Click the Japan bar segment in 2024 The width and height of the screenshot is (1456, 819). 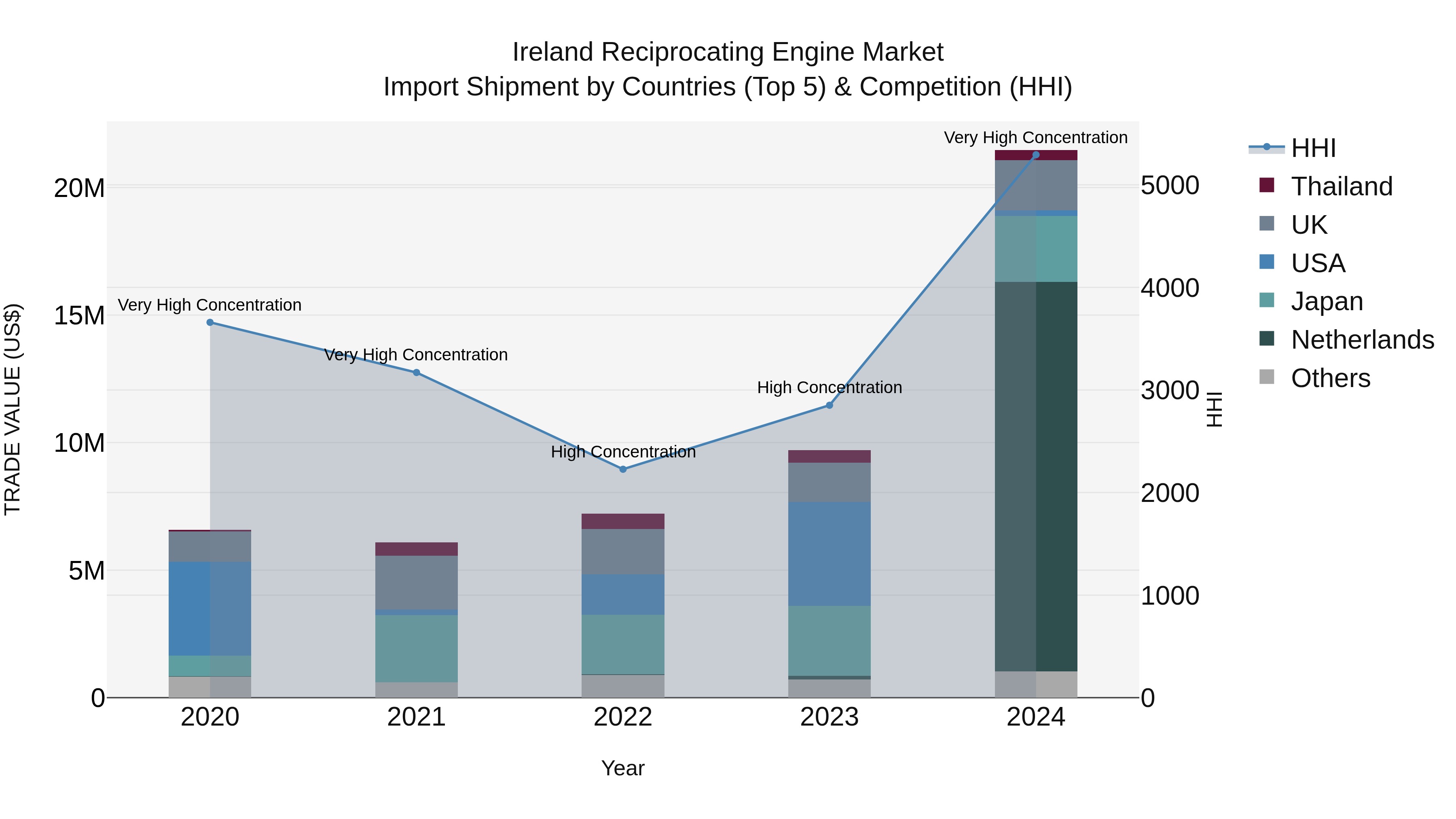pyautogui.click(x=1036, y=249)
